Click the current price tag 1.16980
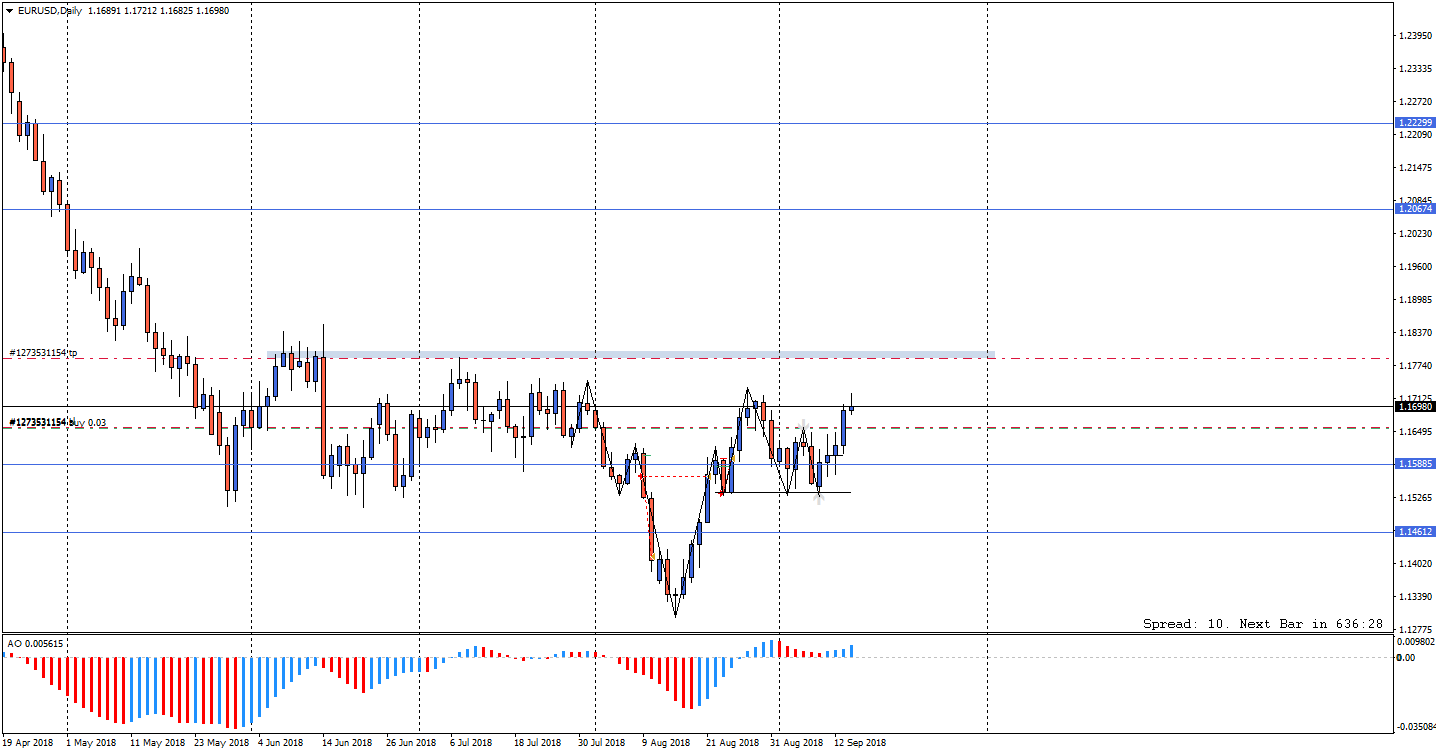 click(1414, 406)
